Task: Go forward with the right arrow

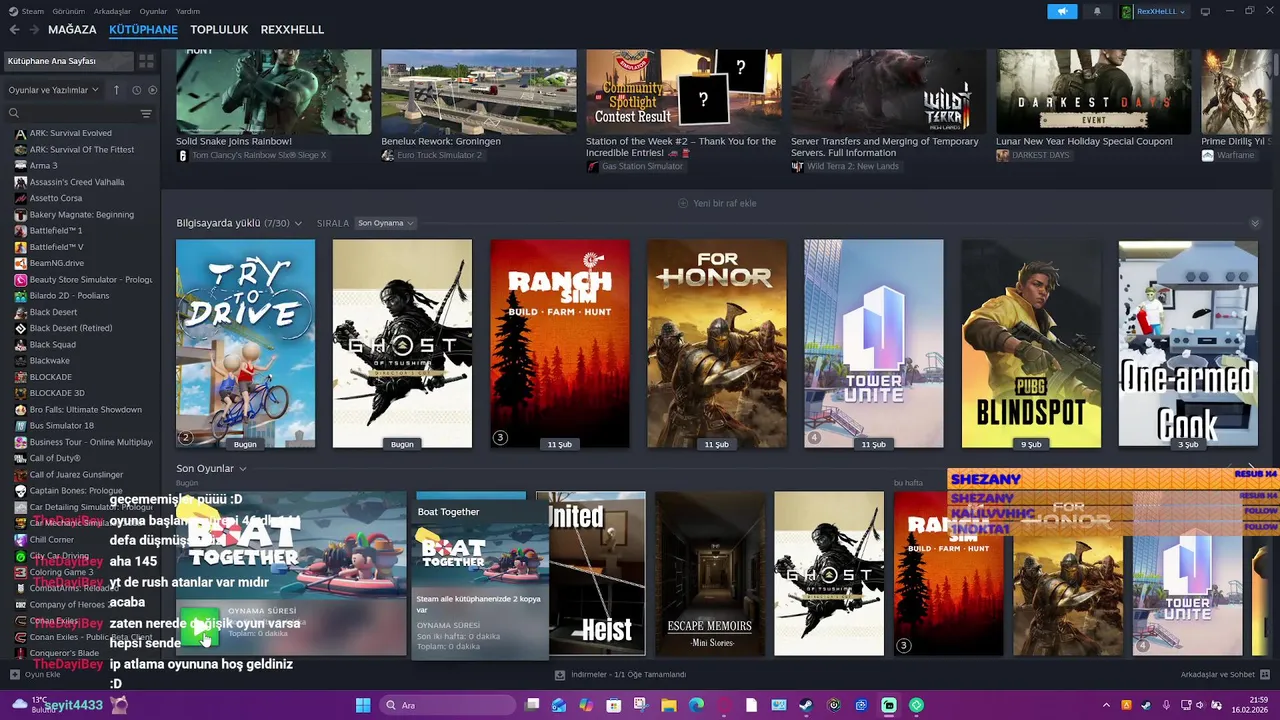Action: coord(33,30)
